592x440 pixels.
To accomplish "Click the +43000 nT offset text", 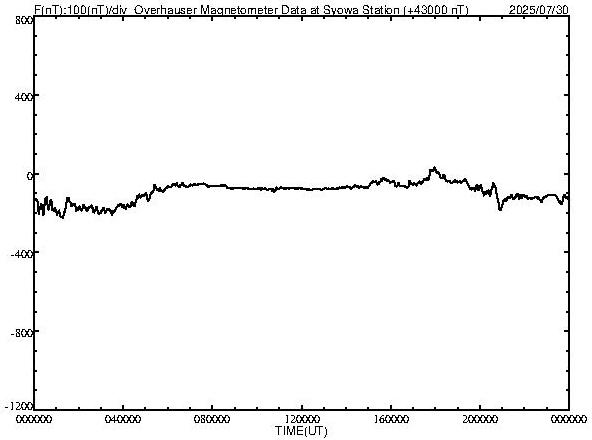I will pyautogui.click(x=436, y=10).
